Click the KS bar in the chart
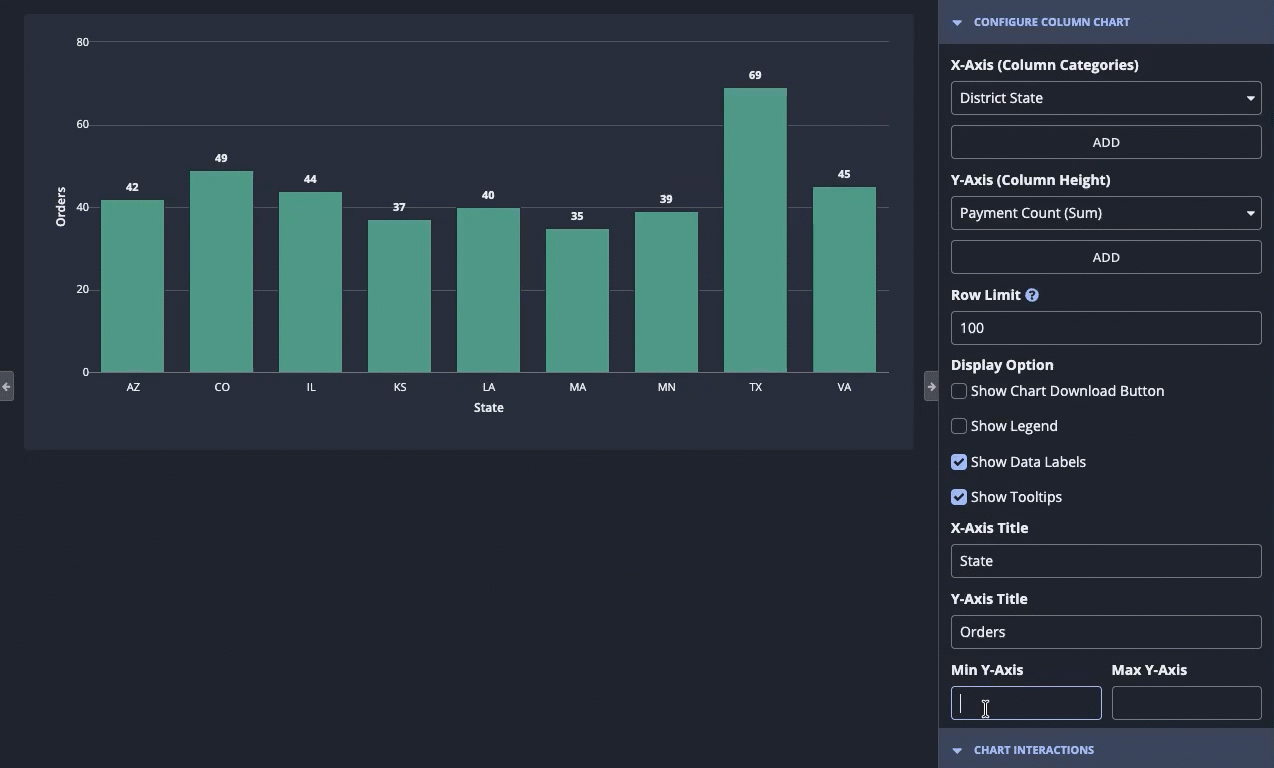The image size is (1274, 768). coord(399,296)
